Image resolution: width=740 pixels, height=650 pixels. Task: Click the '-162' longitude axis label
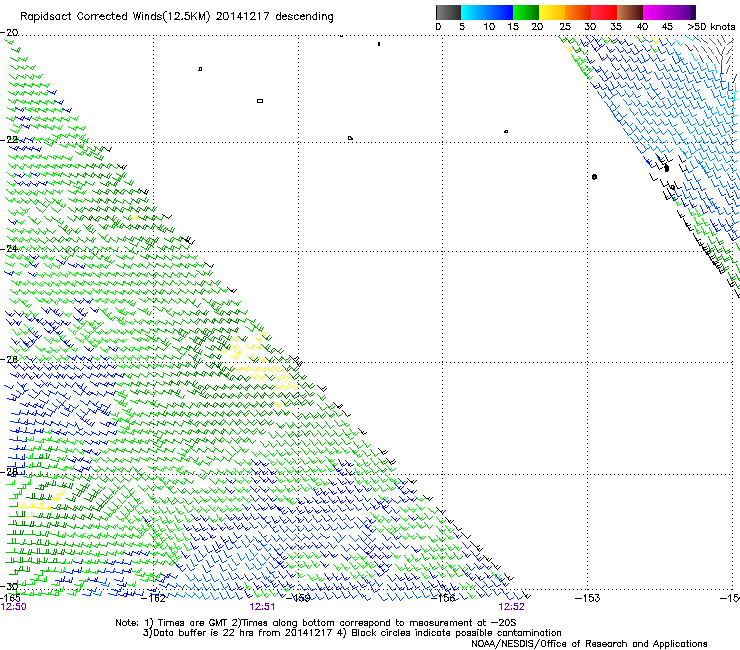154,598
